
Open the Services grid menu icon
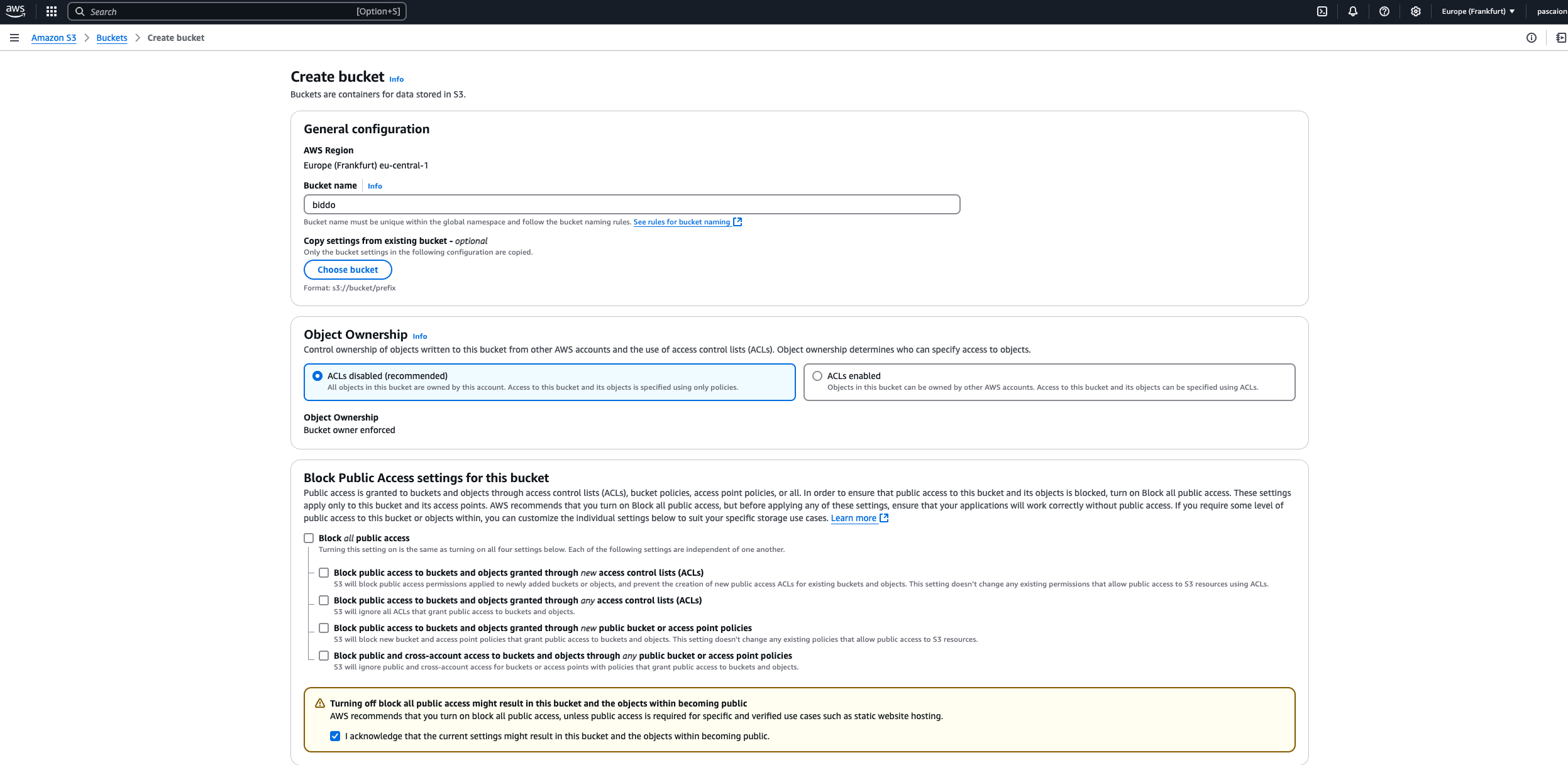pyautogui.click(x=52, y=11)
